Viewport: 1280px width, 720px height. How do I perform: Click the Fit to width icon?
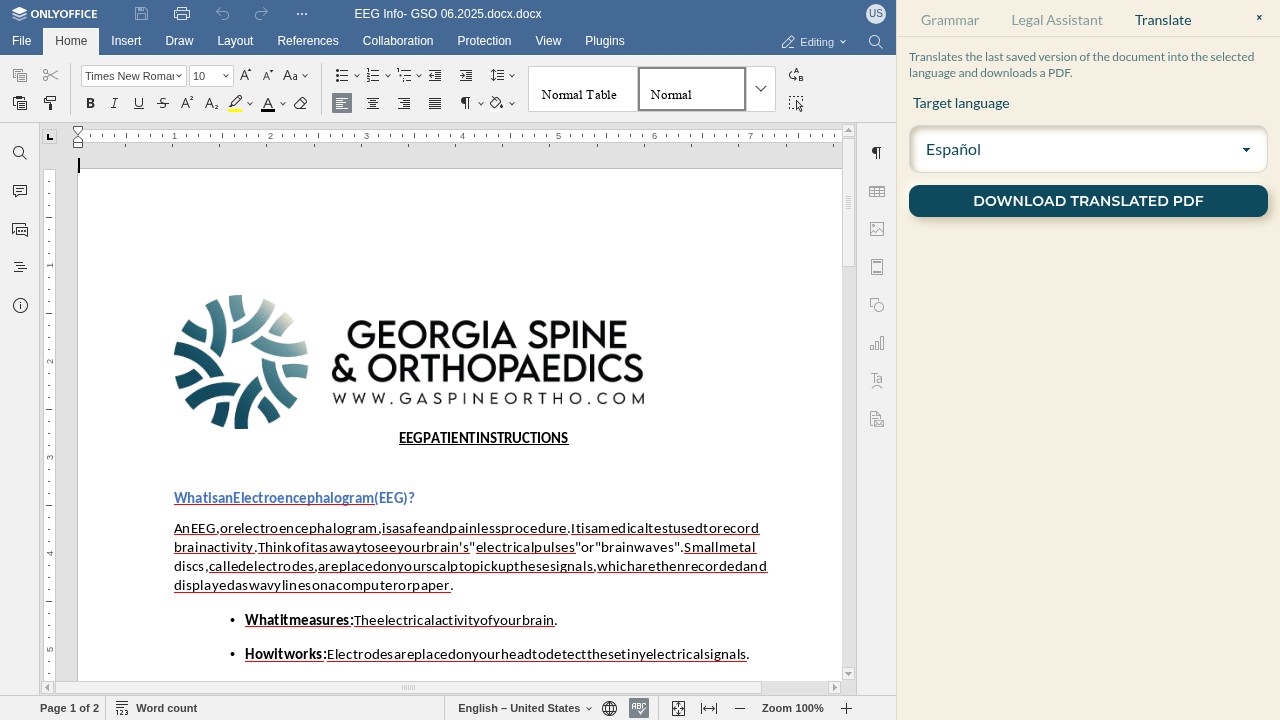709,708
